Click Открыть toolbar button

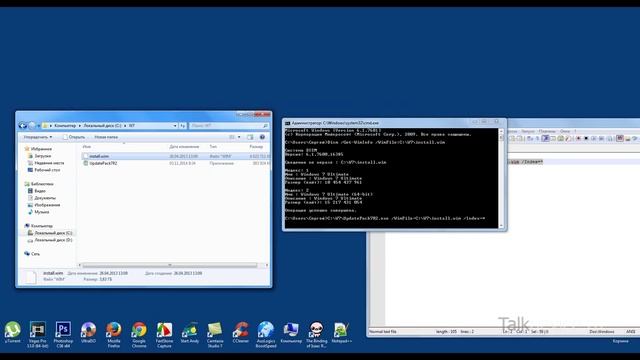(74, 137)
